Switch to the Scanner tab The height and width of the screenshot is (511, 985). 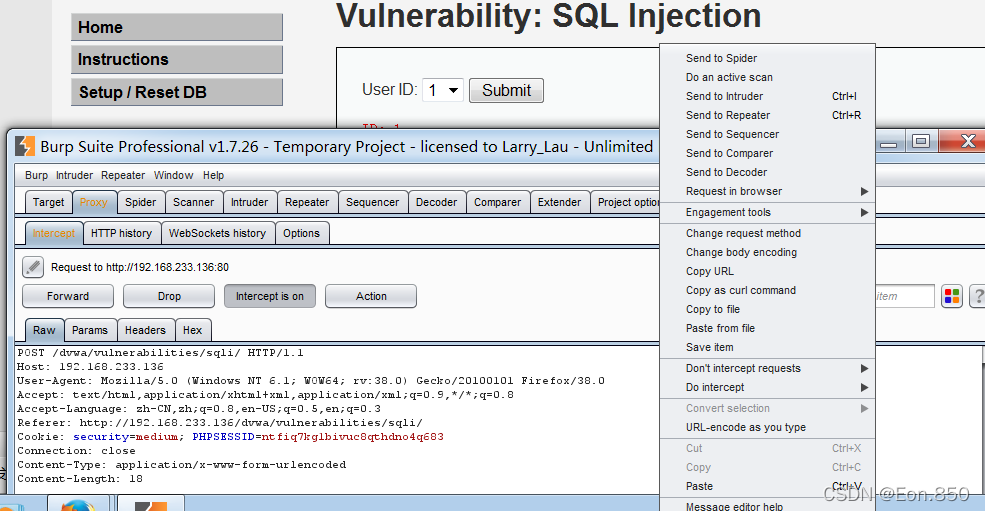(x=193, y=202)
